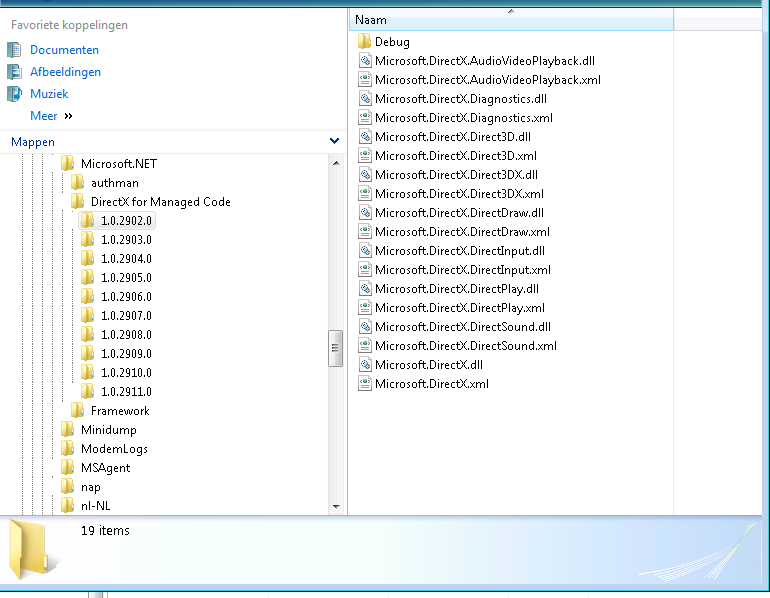Viewport: 770px width, 598px height.
Task: Select the Minidump folder in tree
Action: click(x=99, y=430)
